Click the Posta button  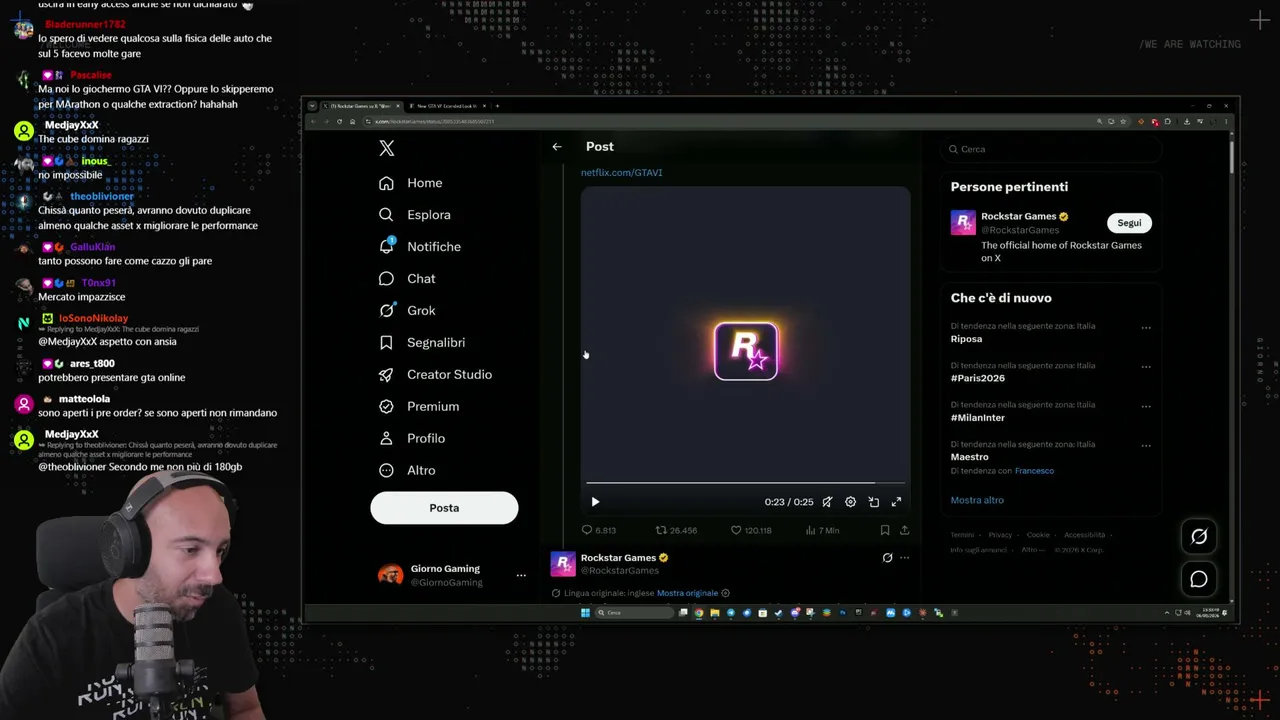(x=444, y=508)
